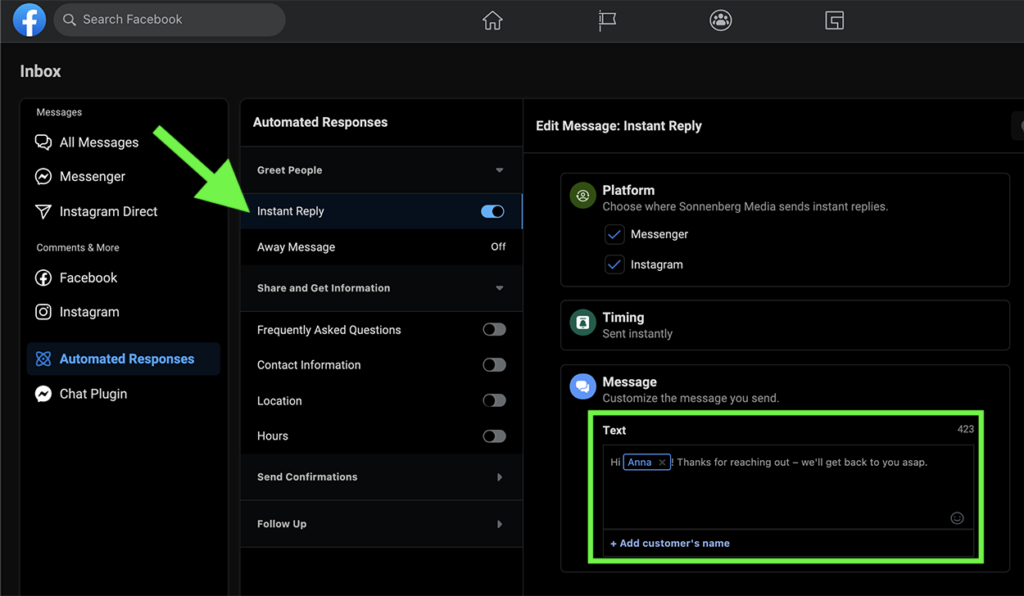
Task: Click the emoji picker icon in message box
Action: point(957,518)
